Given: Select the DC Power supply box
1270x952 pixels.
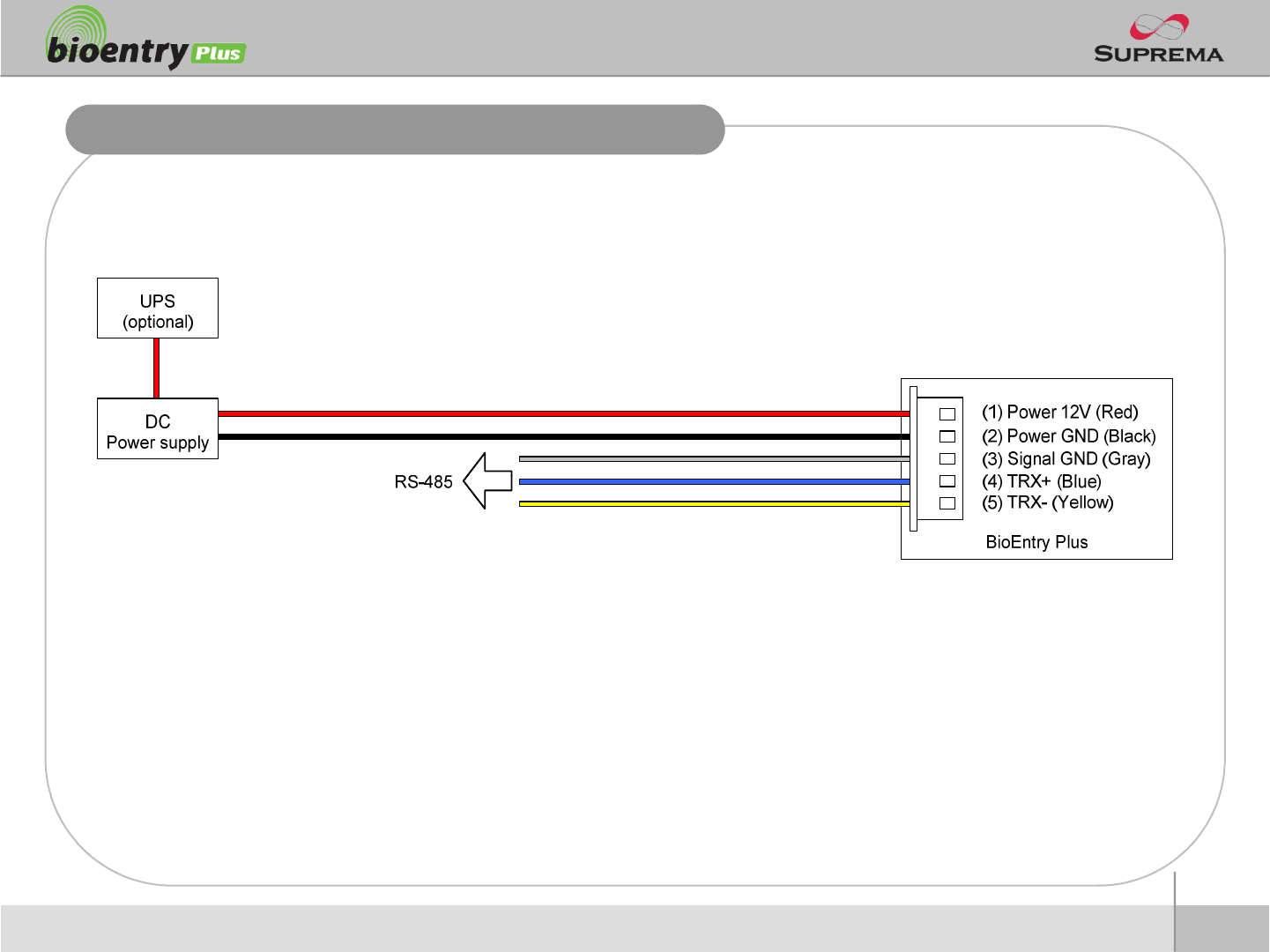Looking at the screenshot, I should coord(158,428).
